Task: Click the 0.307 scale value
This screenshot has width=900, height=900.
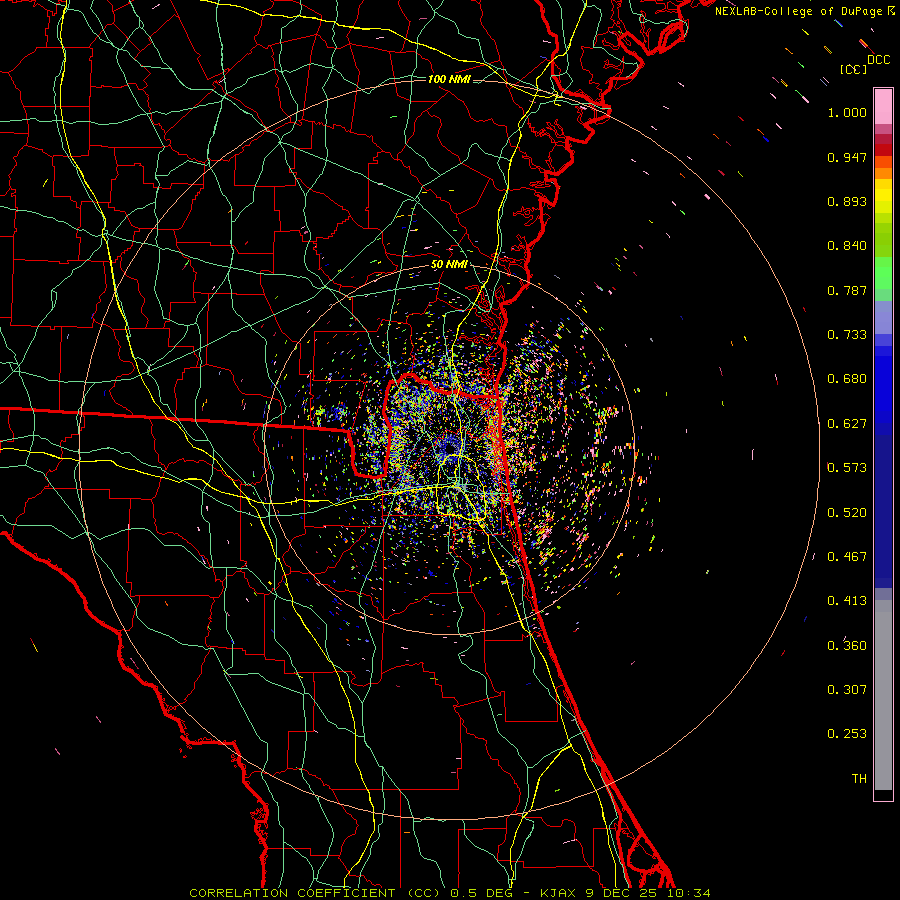Action: click(847, 690)
